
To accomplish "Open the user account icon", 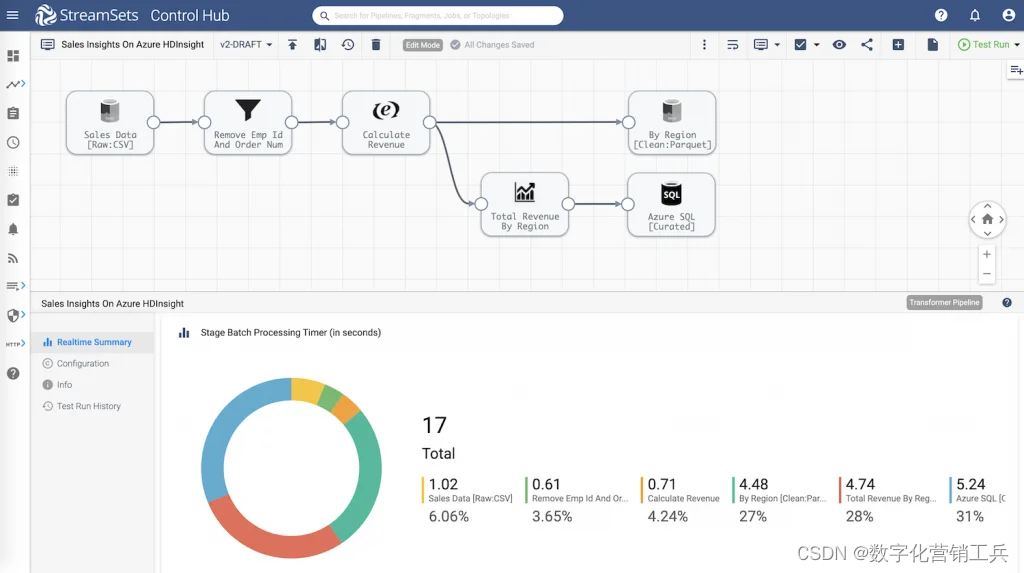I will pyautogui.click(x=1008, y=15).
